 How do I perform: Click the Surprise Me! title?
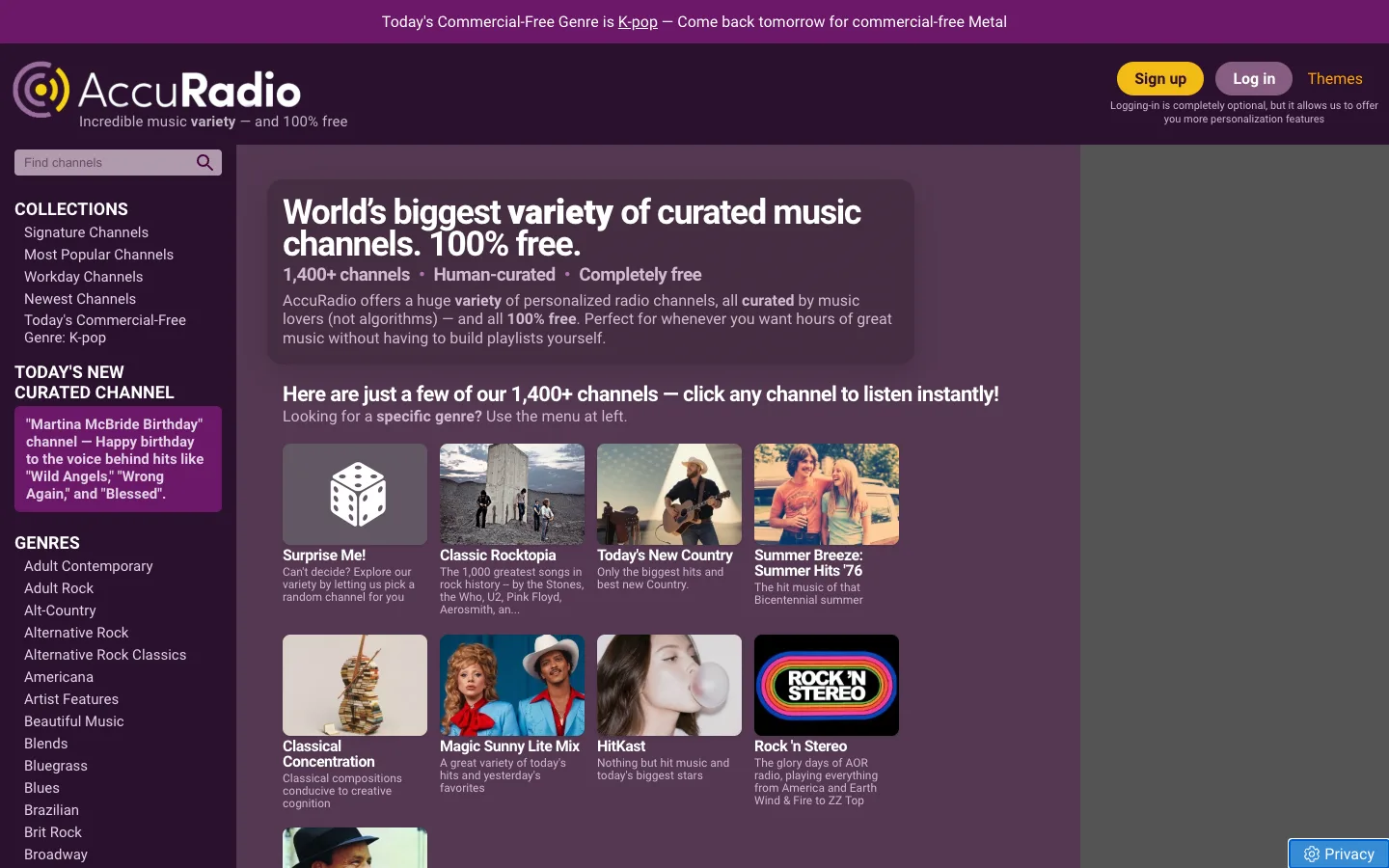[324, 556]
